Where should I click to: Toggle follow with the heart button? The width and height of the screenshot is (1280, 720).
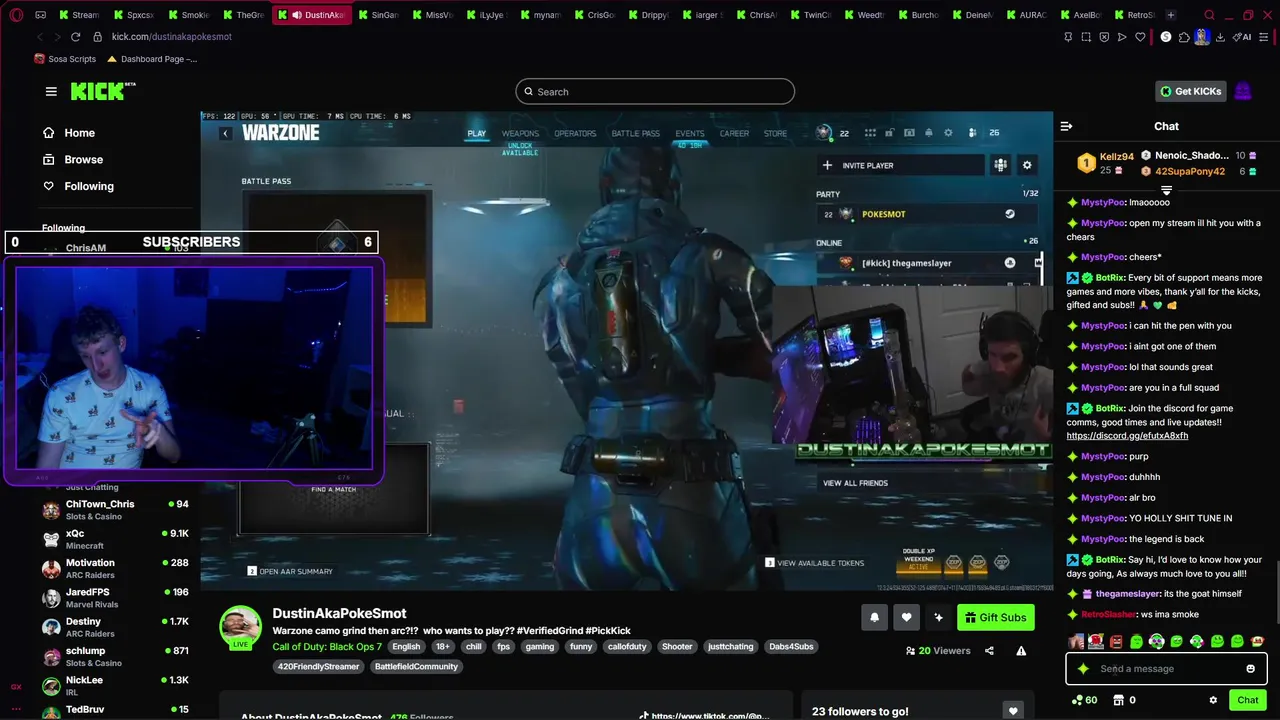click(906, 617)
